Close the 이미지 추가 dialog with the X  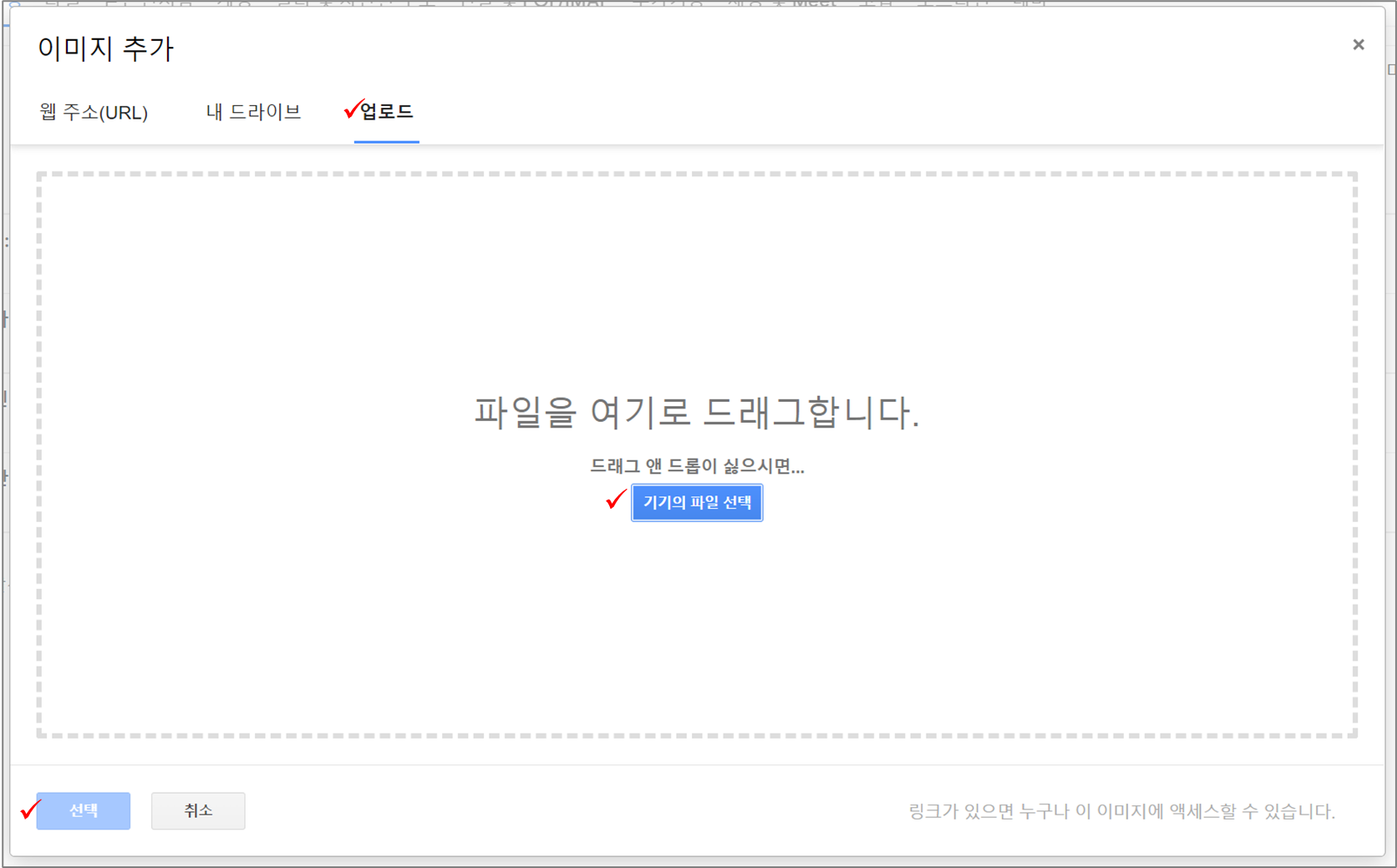1358,43
